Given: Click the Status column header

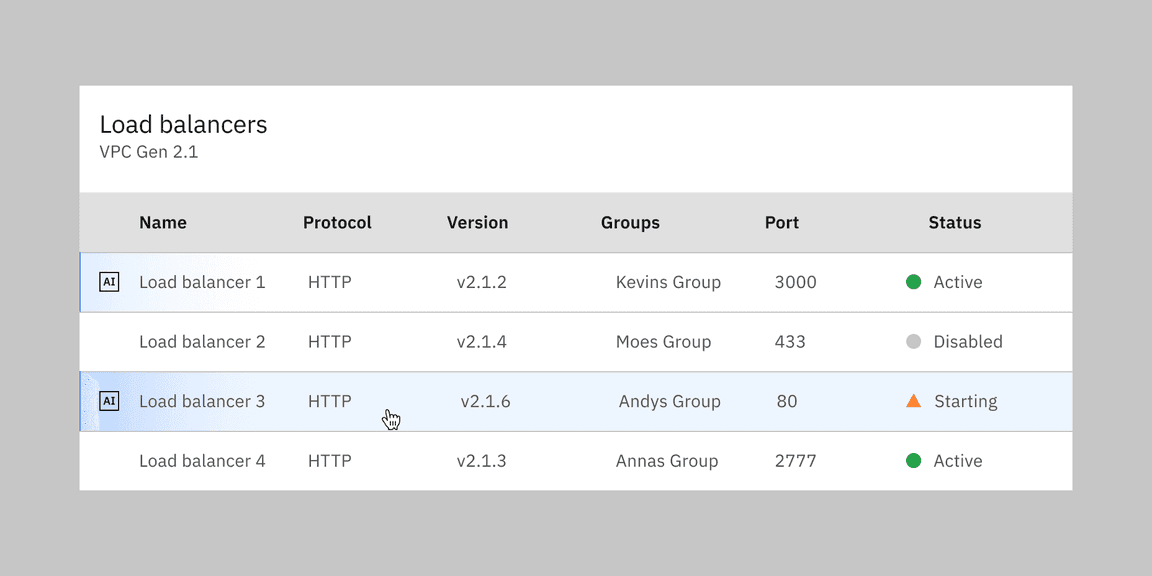Looking at the screenshot, I should point(954,223).
